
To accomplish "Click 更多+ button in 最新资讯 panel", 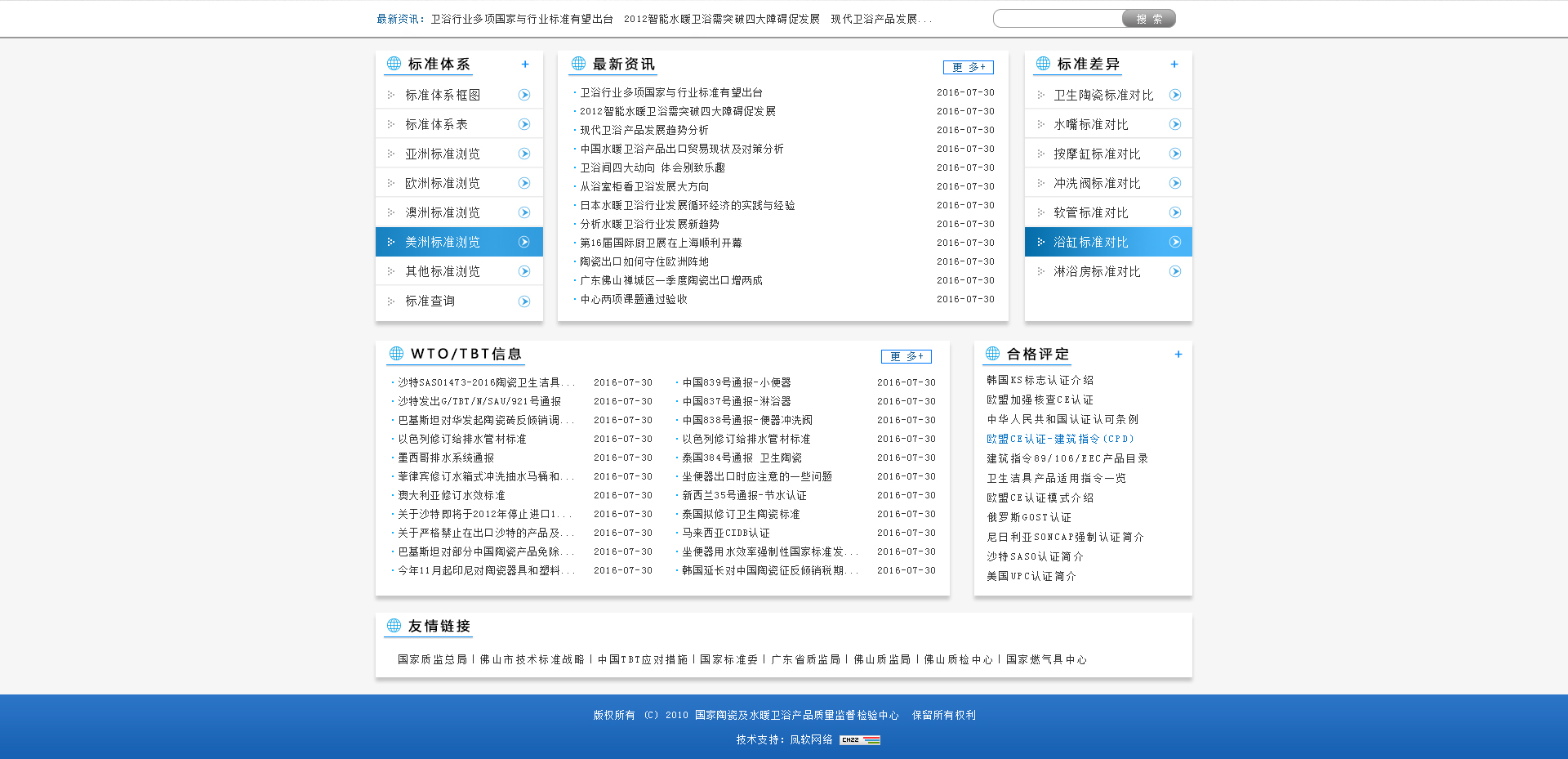I will click(969, 67).
